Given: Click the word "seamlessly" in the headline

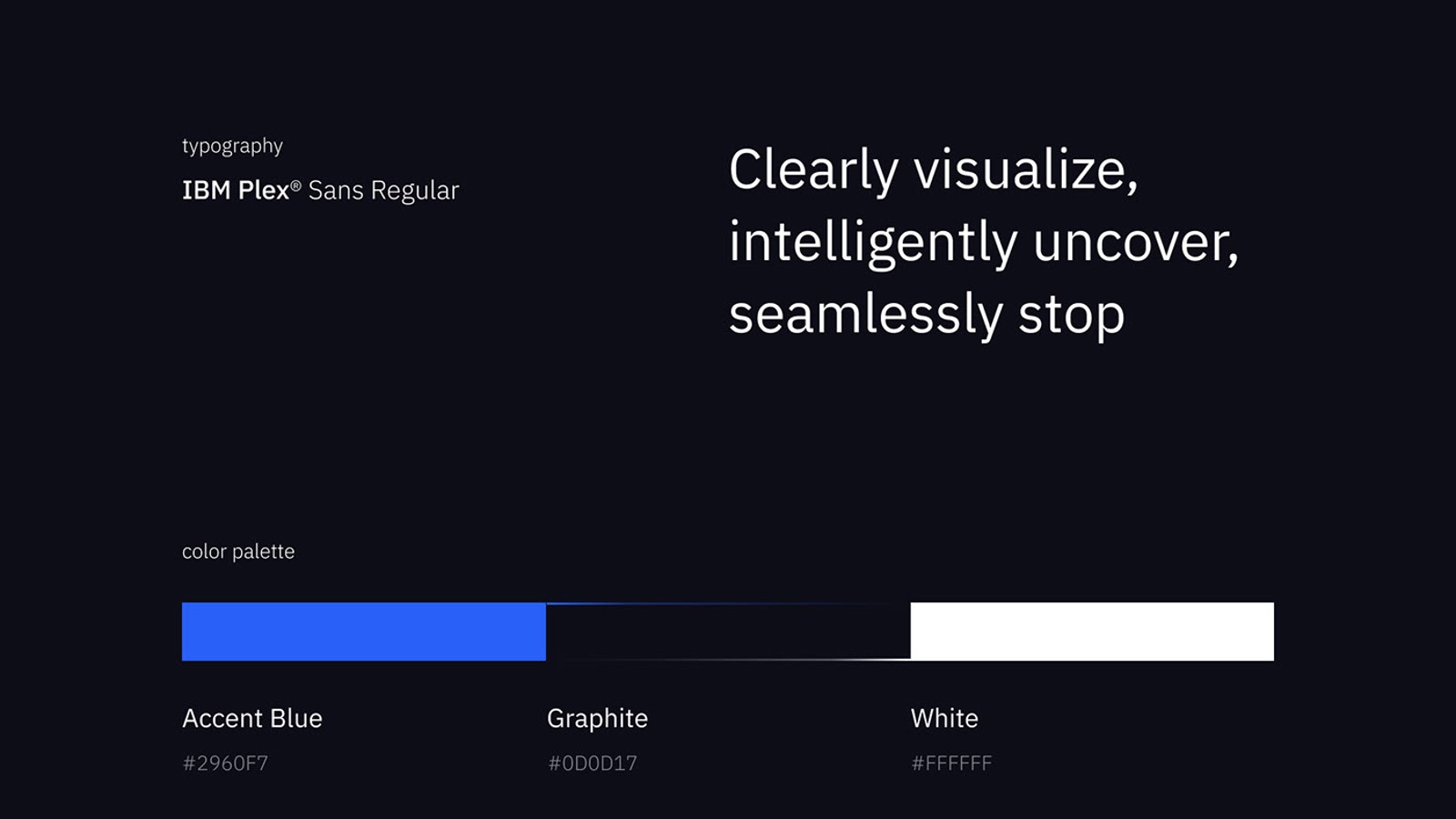Looking at the screenshot, I should 865,315.
